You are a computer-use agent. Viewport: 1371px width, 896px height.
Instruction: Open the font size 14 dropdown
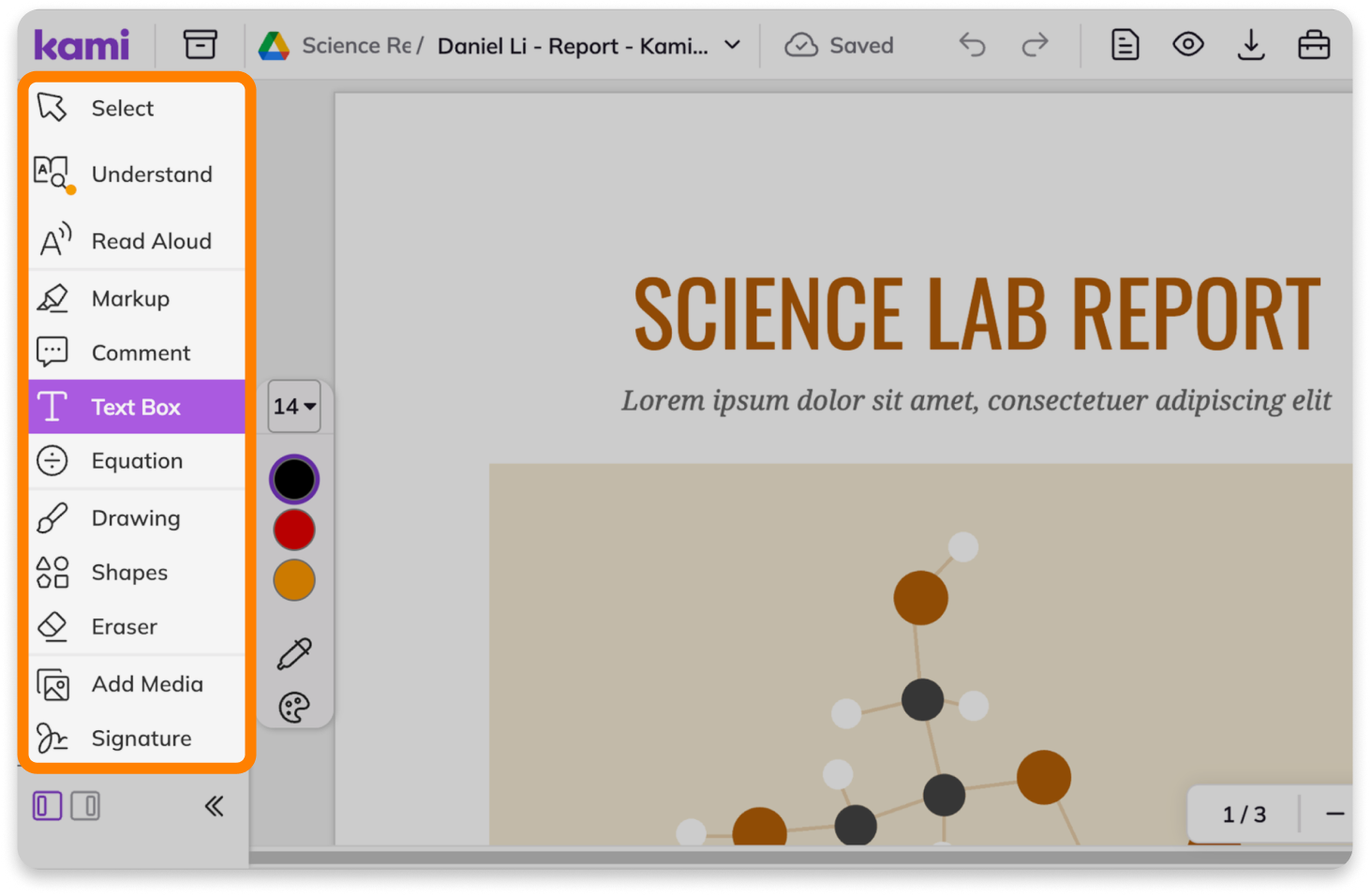pyautogui.click(x=294, y=407)
